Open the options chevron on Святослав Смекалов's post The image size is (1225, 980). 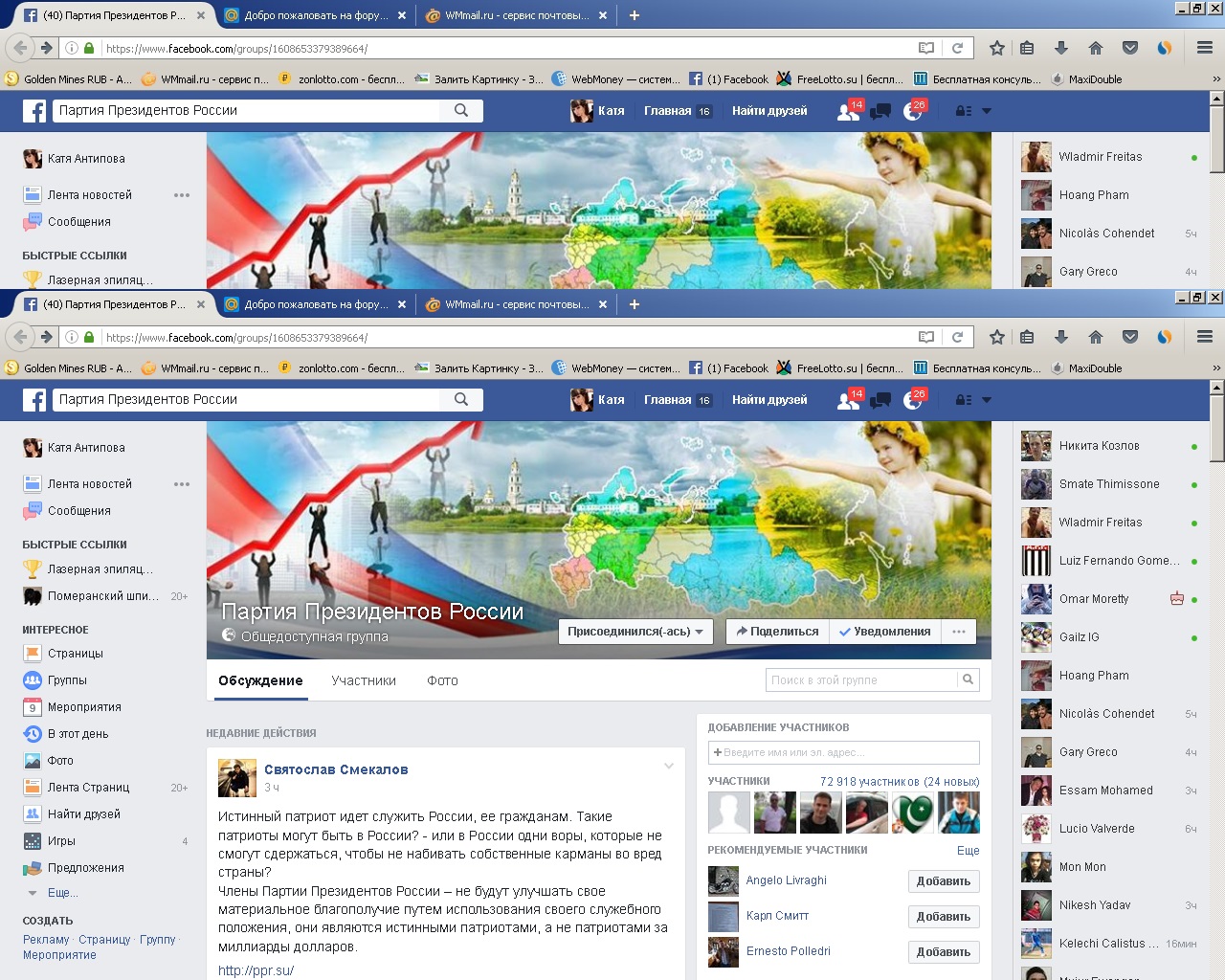tap(669, 766)
